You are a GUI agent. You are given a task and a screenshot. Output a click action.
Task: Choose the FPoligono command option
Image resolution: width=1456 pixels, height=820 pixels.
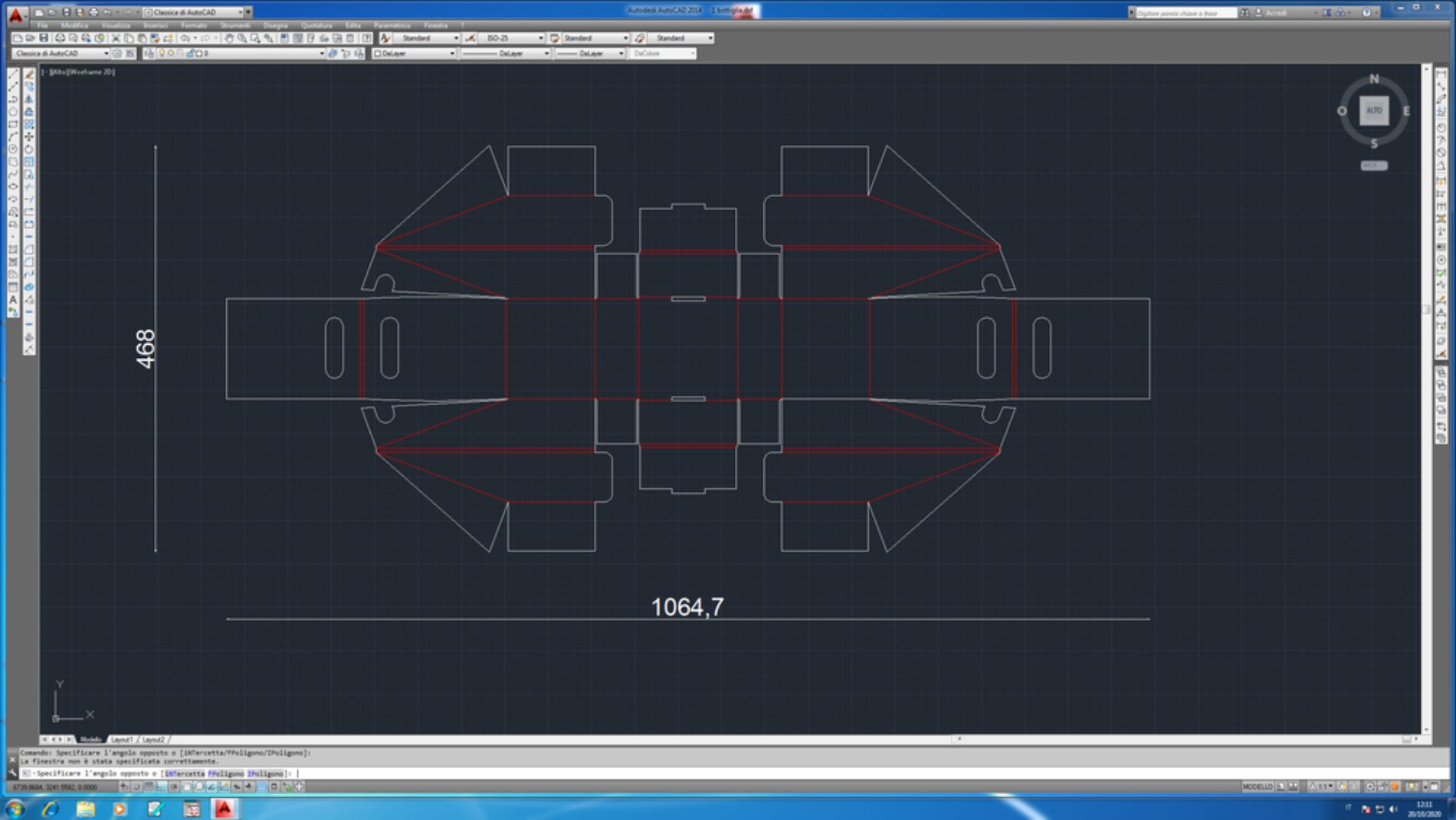[x=226, y=773]
